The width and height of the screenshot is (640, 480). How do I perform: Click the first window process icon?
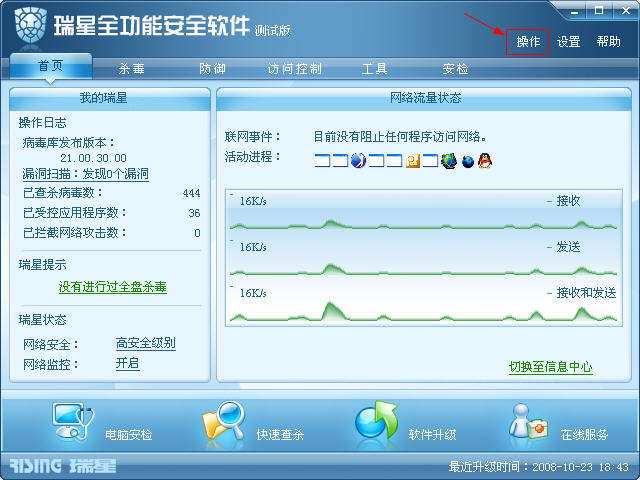coord(322,161)
